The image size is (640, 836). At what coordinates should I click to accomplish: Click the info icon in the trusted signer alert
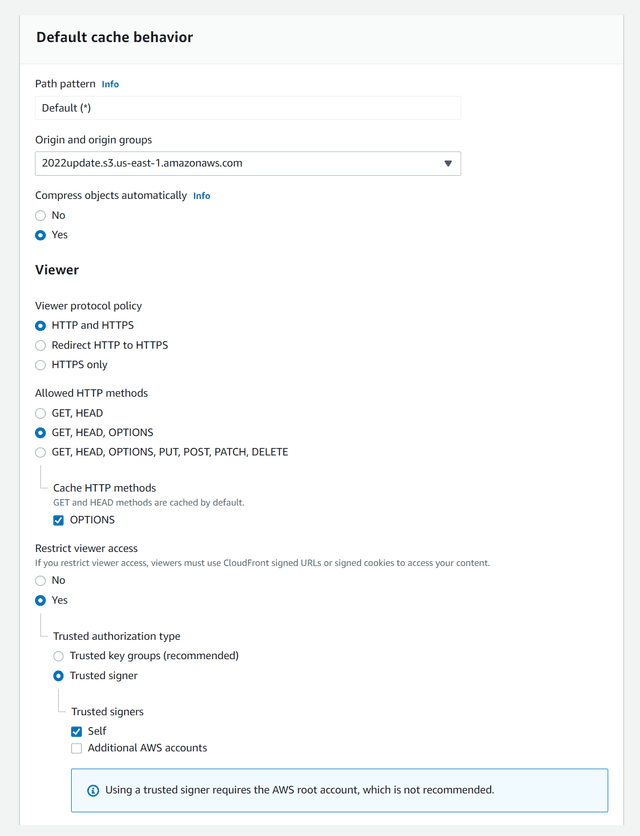[x=93, y=790]
